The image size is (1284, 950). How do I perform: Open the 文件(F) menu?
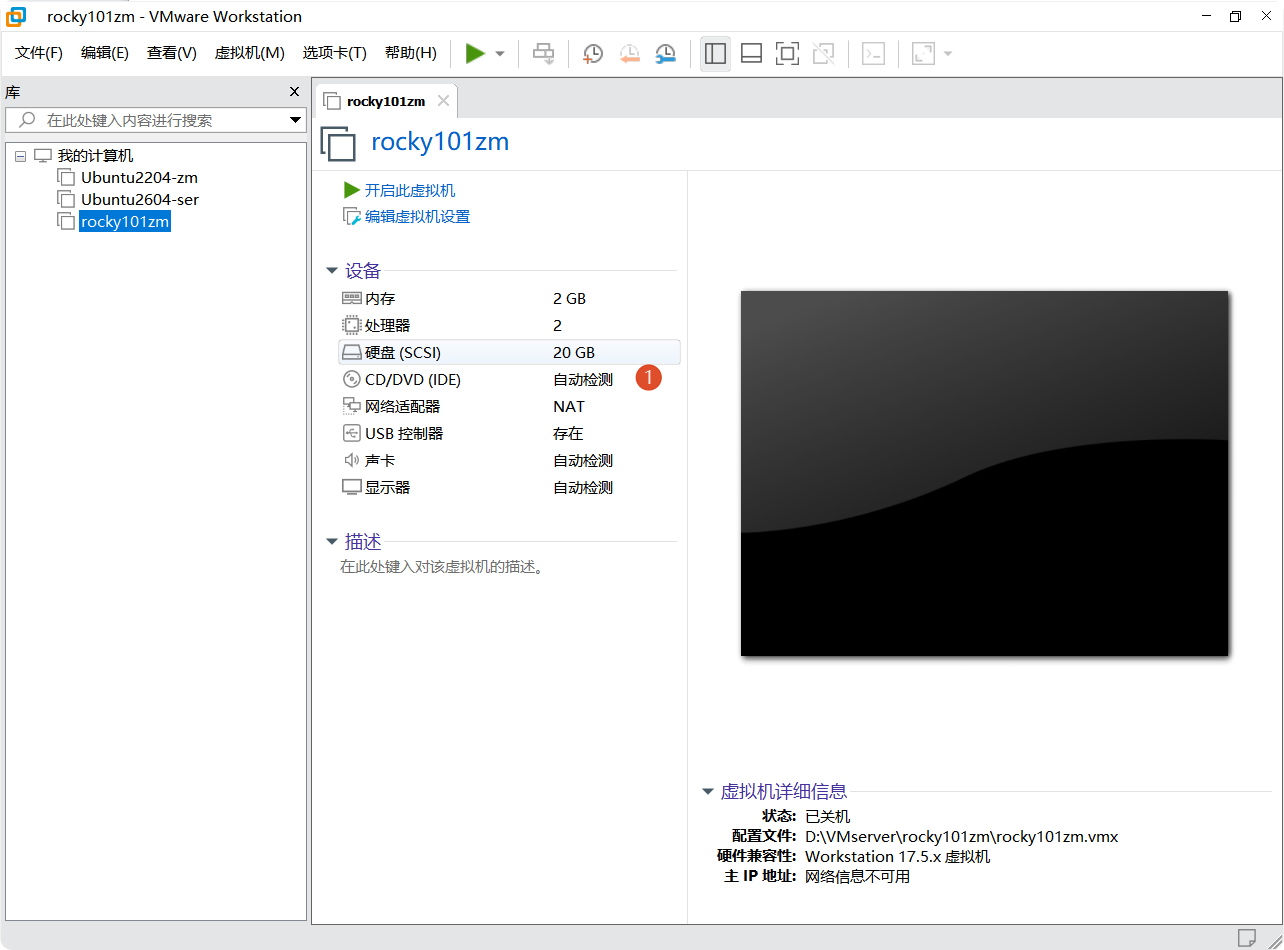39,53
